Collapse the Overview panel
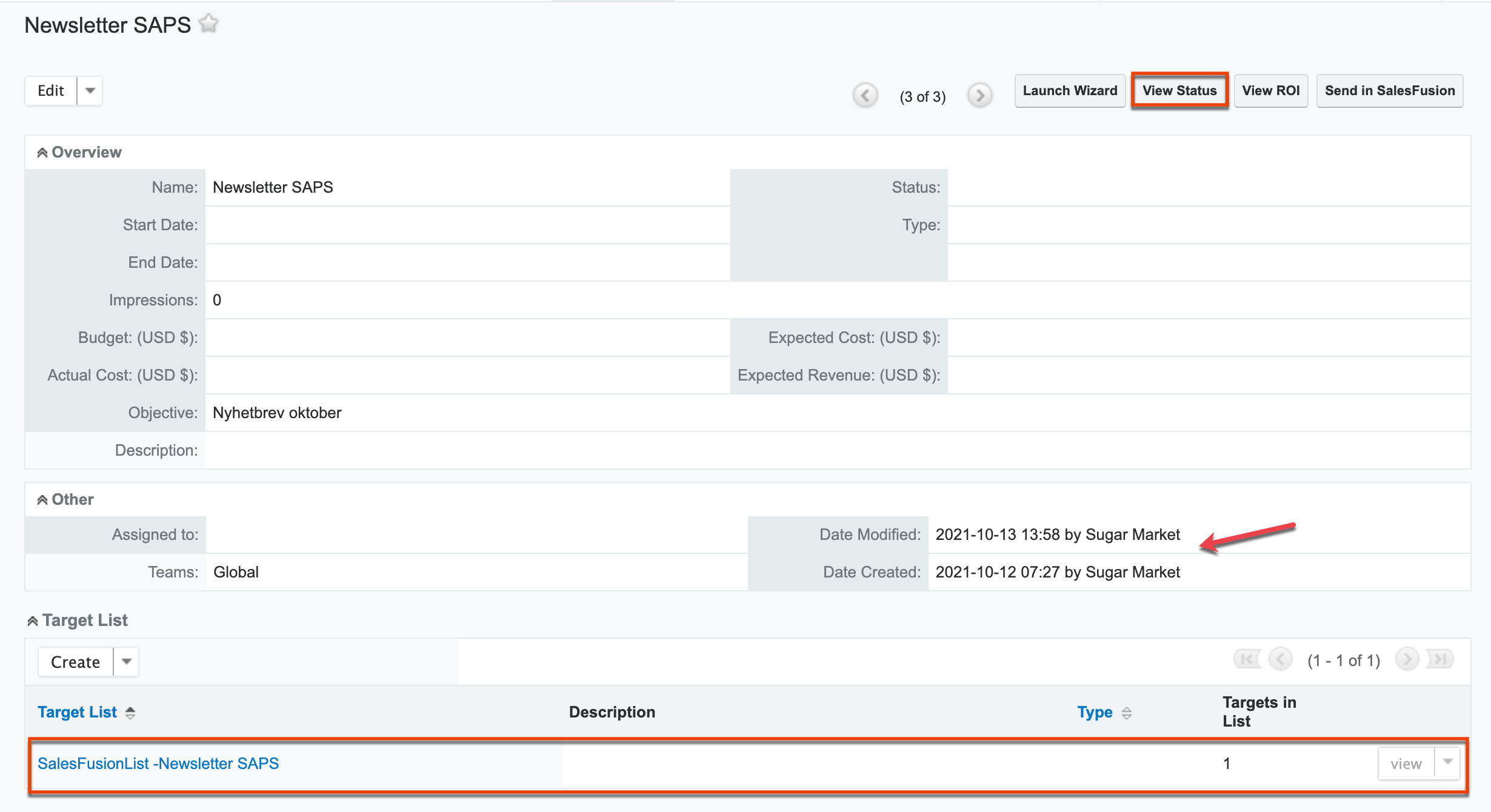This screenshot has width=1491, height=812. click(42, 153)
